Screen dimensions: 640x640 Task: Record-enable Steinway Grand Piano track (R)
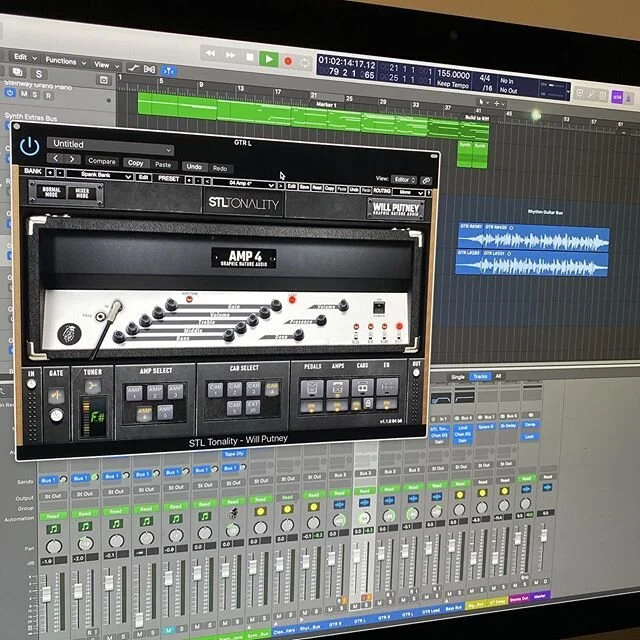click(49, 96)
